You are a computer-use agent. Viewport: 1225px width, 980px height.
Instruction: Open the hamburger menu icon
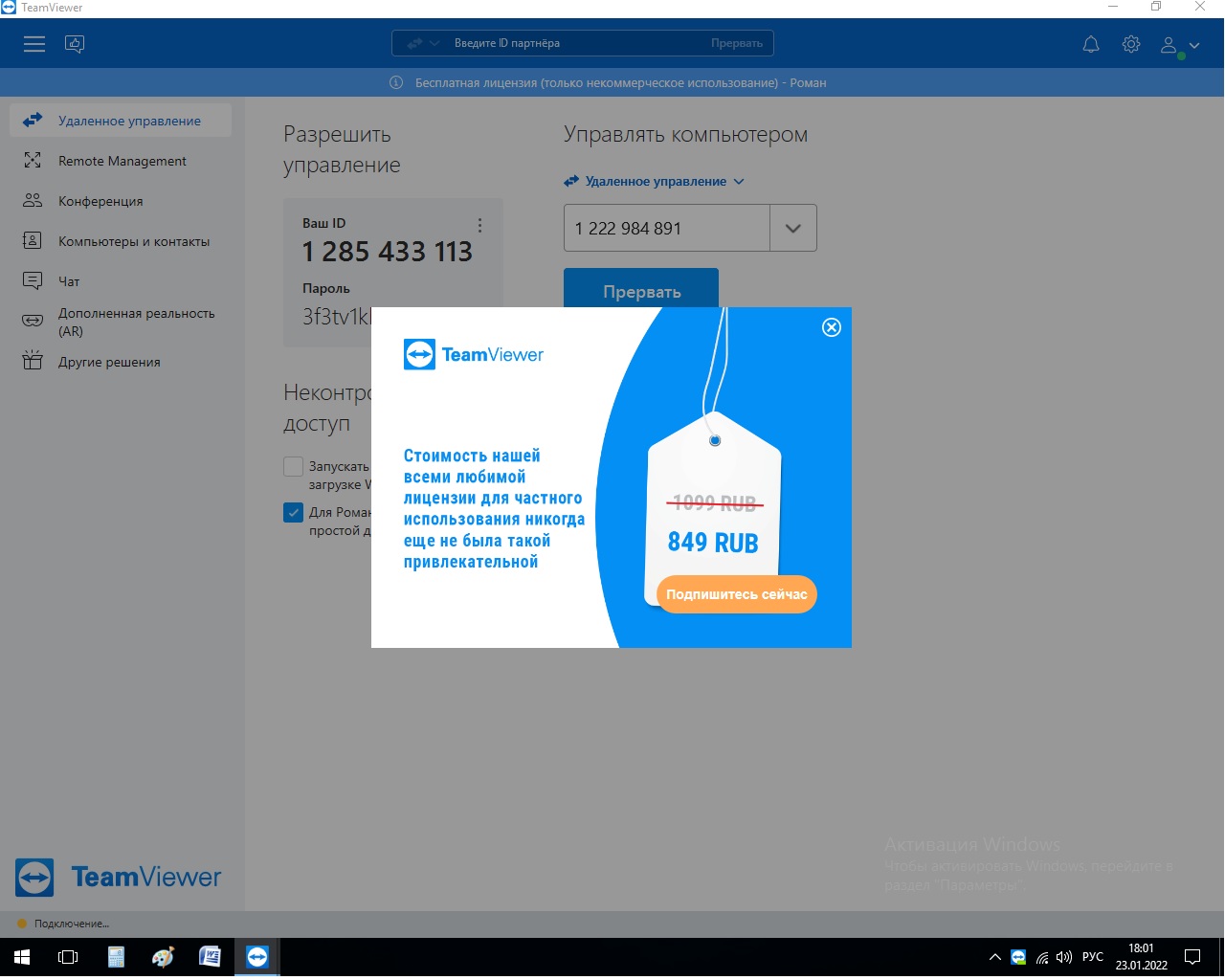pyautogui.click(x=34, y=44)
